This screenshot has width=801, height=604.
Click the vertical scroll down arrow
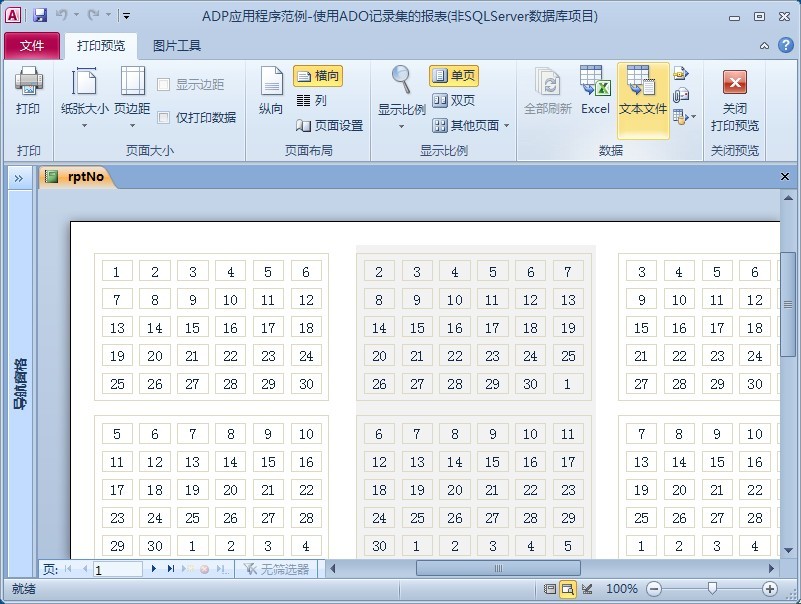tap(788, 551)
